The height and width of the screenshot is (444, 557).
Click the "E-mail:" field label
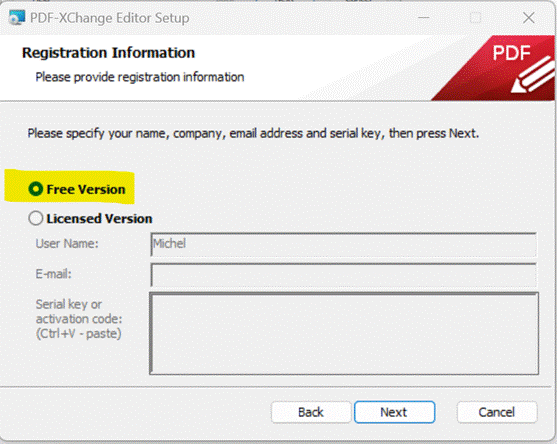(x=54, y=274)
